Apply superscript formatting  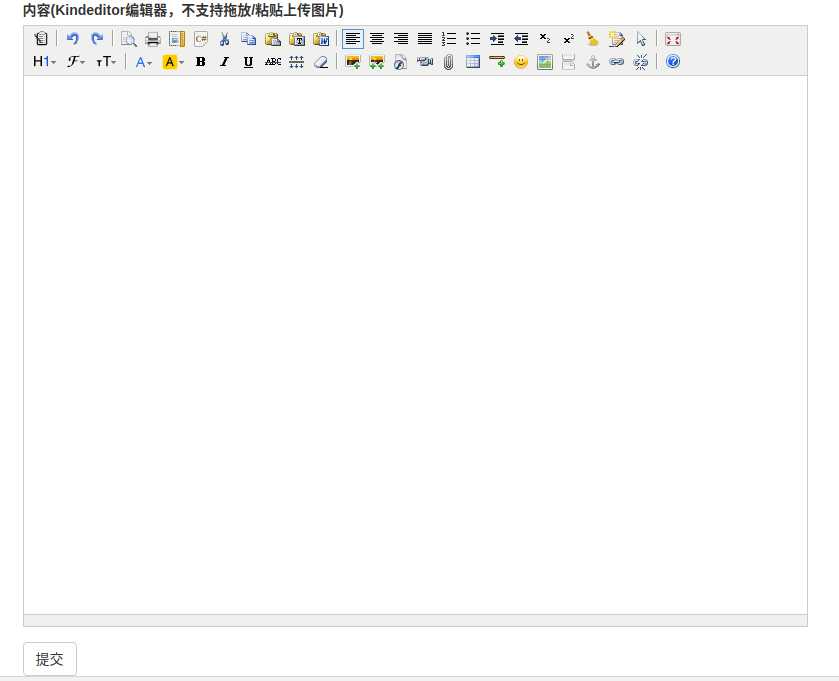568,39
